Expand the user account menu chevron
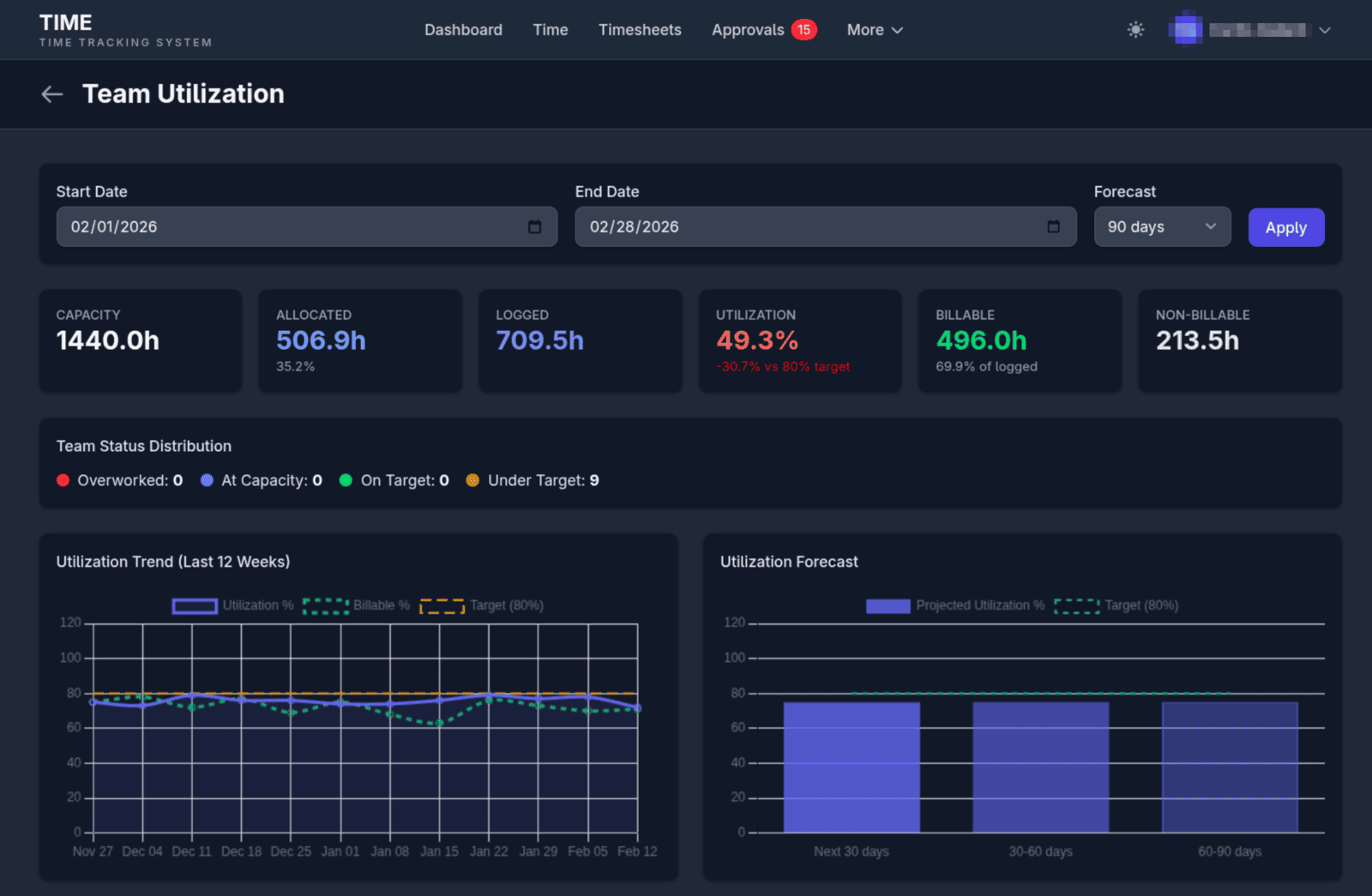The height and width of the screenshot is (896, 1372). tap(1325, 30)
